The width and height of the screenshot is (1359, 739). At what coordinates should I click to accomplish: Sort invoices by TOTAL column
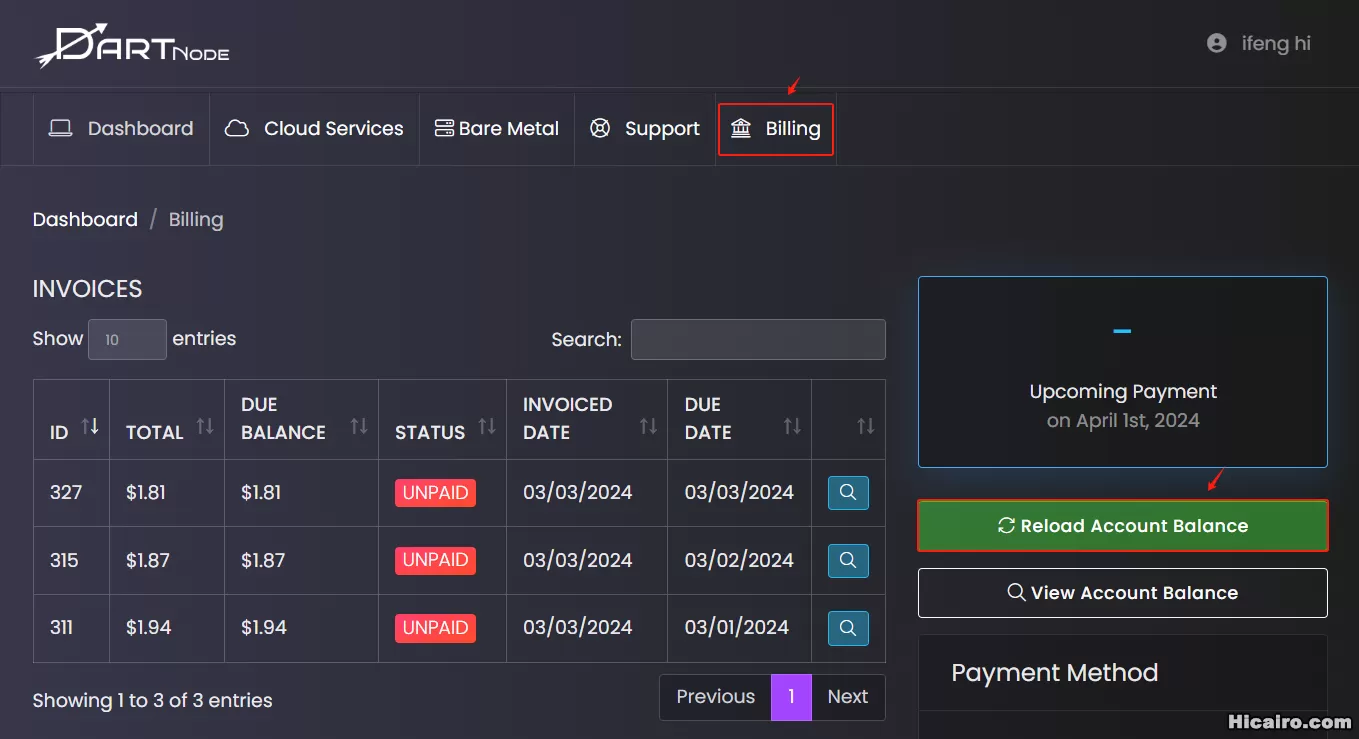pyautogui.click(x=167, y=420)
